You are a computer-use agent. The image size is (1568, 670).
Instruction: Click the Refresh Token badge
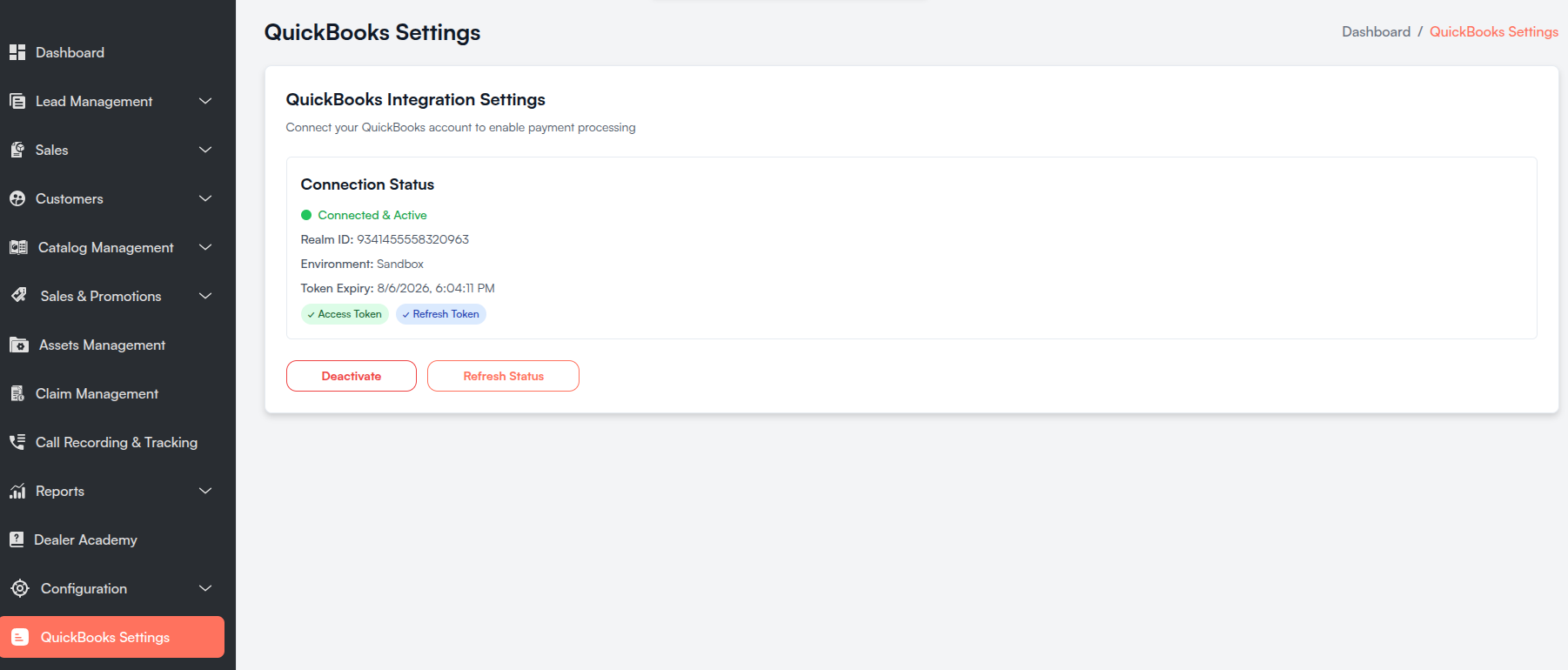441,314
